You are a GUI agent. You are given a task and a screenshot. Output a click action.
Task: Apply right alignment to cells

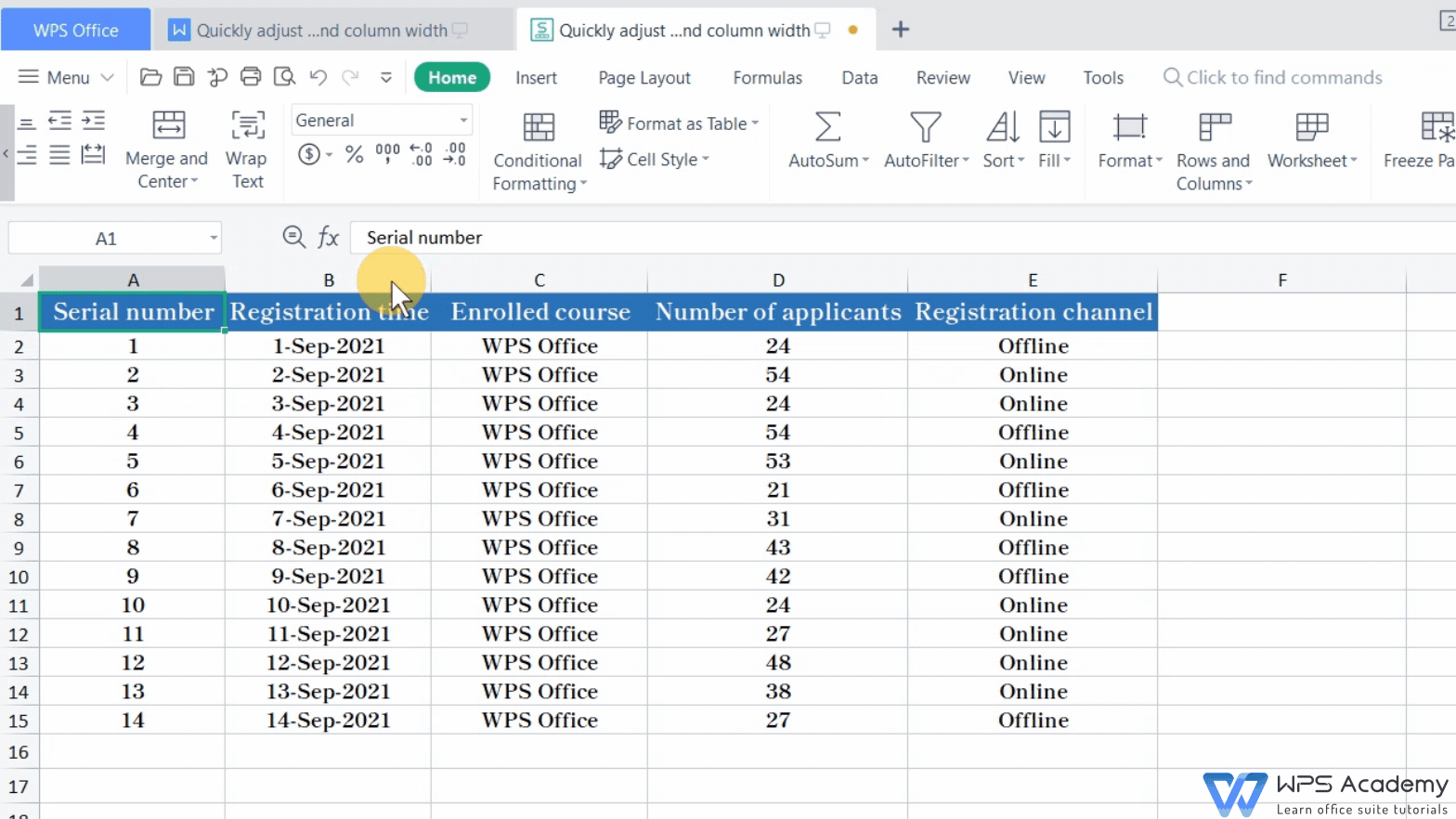click(27, 154)
